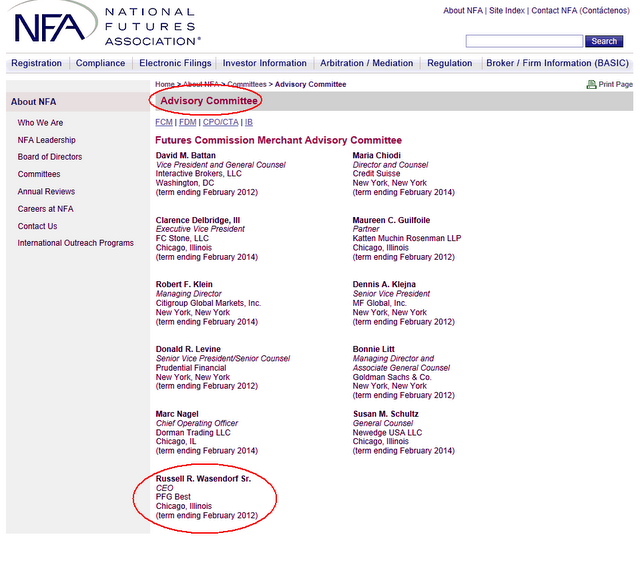Click the name Bonnie Litt
Screen dimensions: 640x563
[x=373, y=349]
